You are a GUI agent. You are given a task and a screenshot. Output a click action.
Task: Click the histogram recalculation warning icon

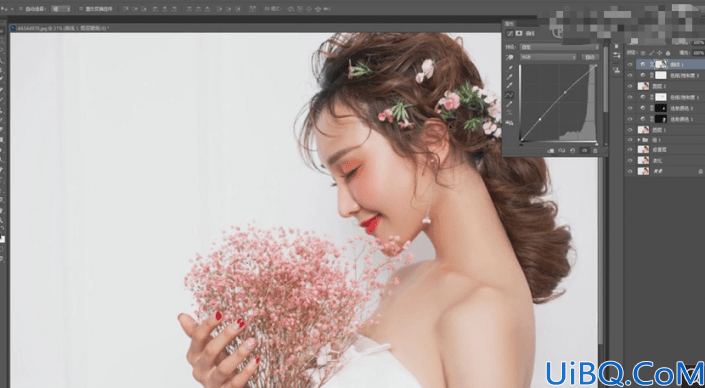click(x=509, y=123)
